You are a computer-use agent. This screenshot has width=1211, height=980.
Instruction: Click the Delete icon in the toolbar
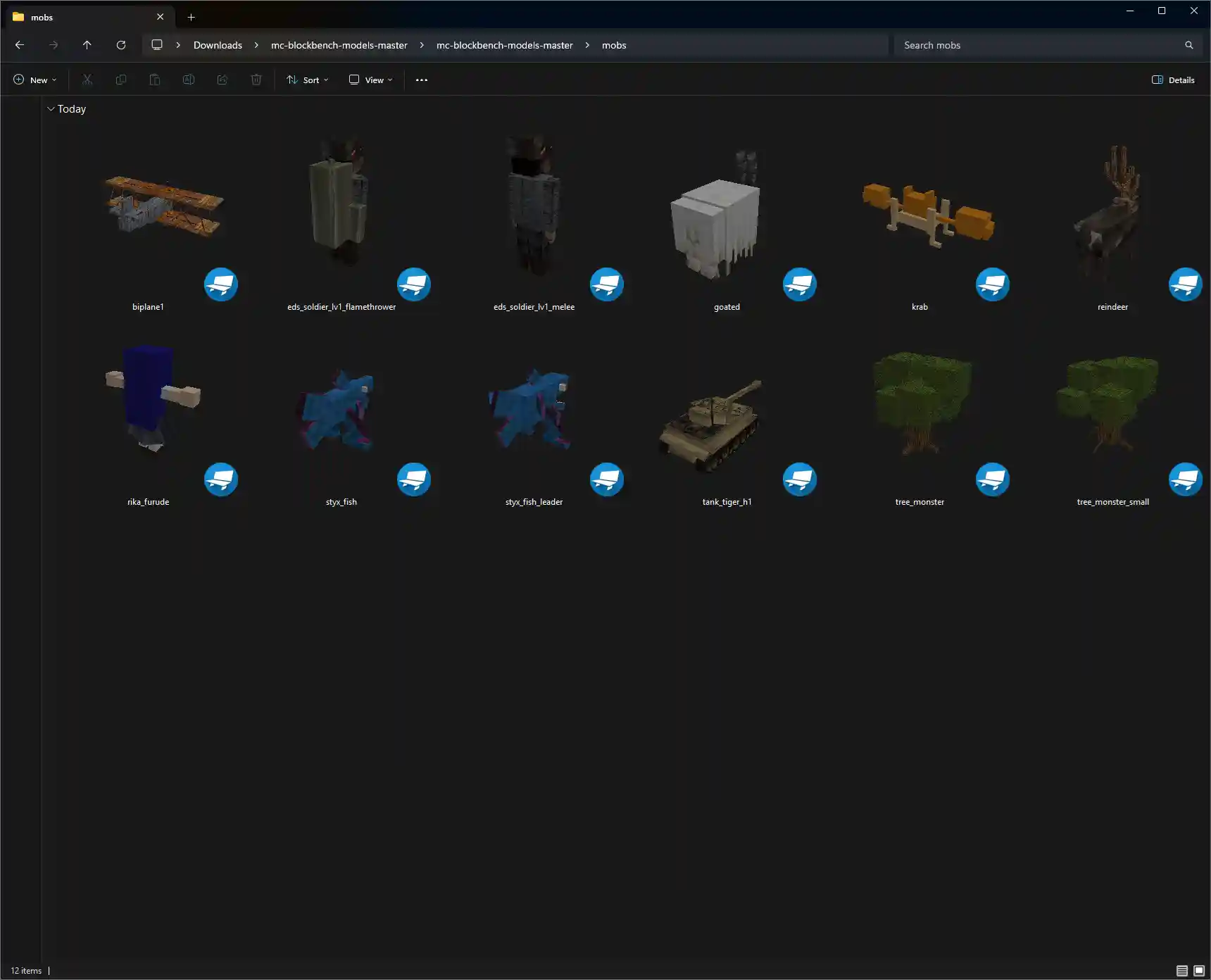(x=256, y=80)
